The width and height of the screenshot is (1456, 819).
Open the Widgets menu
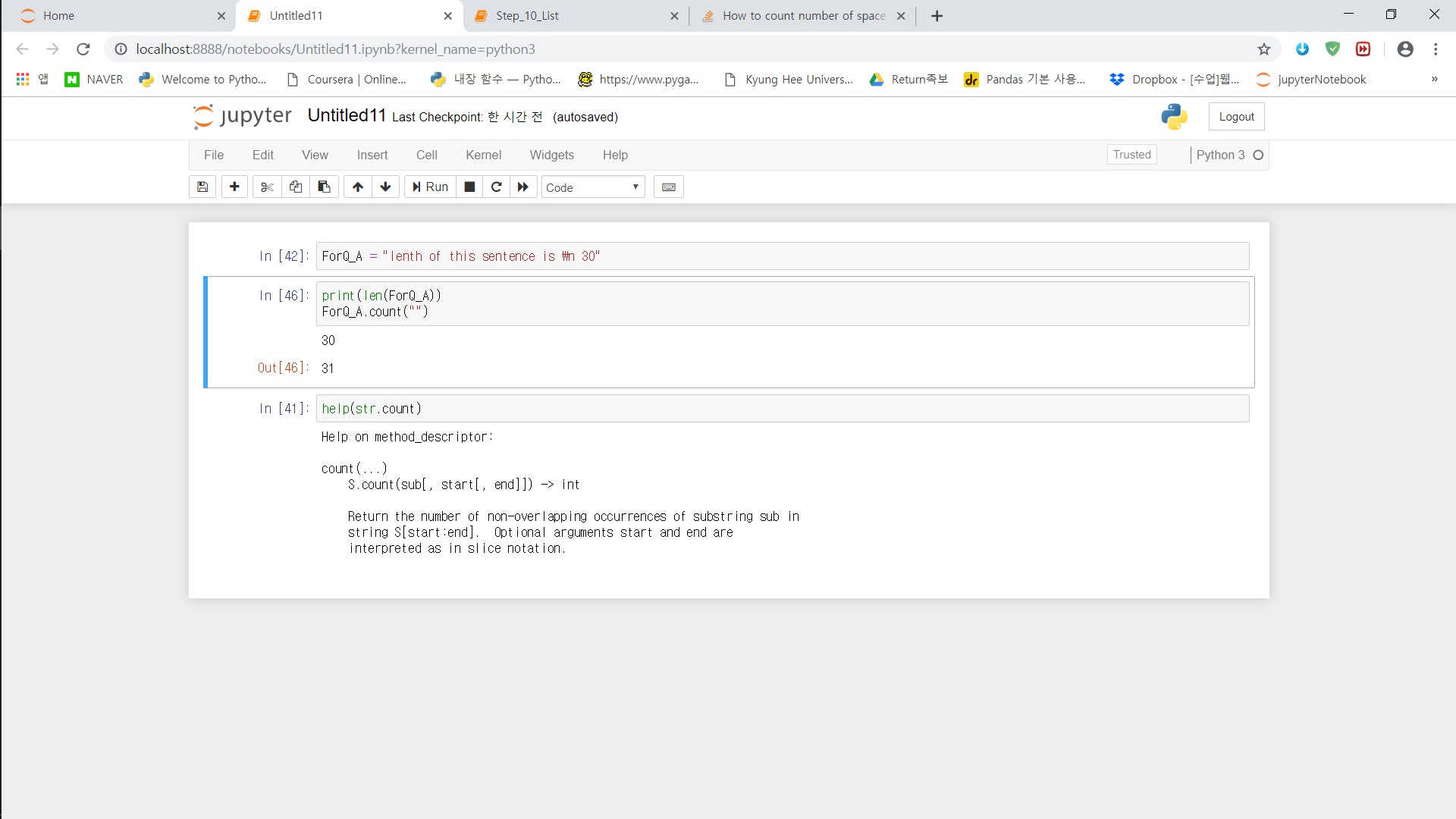tap(552, 155)
